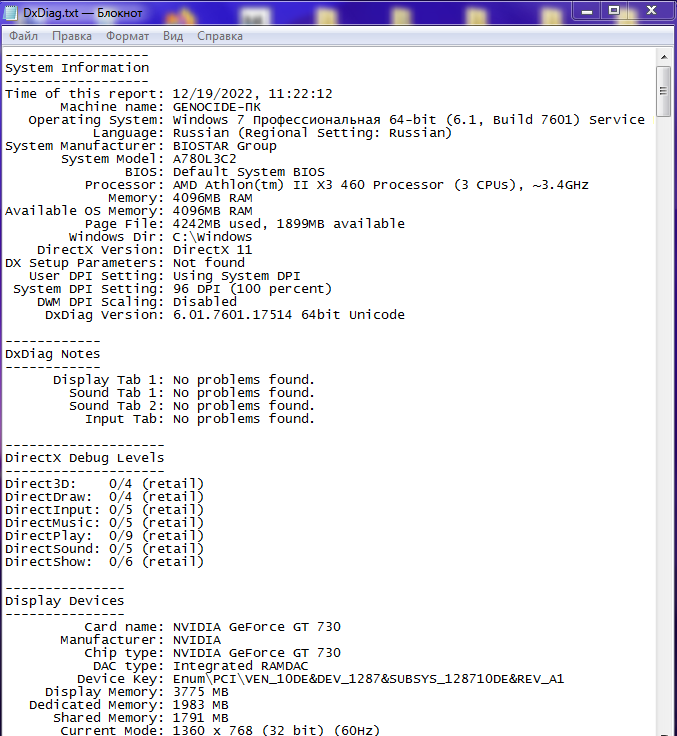Click the 'DirectPlay: 0/9' line
Screen dimensions: 677x736
point(104,536)
